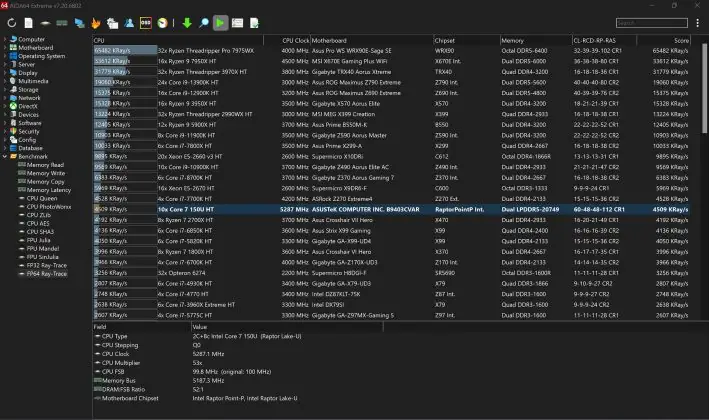Viewport: 709px width, 420px height.
Task: Open the Preferences gear-folder toolbar icon
Action: pyautogui.click(x=112, y=23)
